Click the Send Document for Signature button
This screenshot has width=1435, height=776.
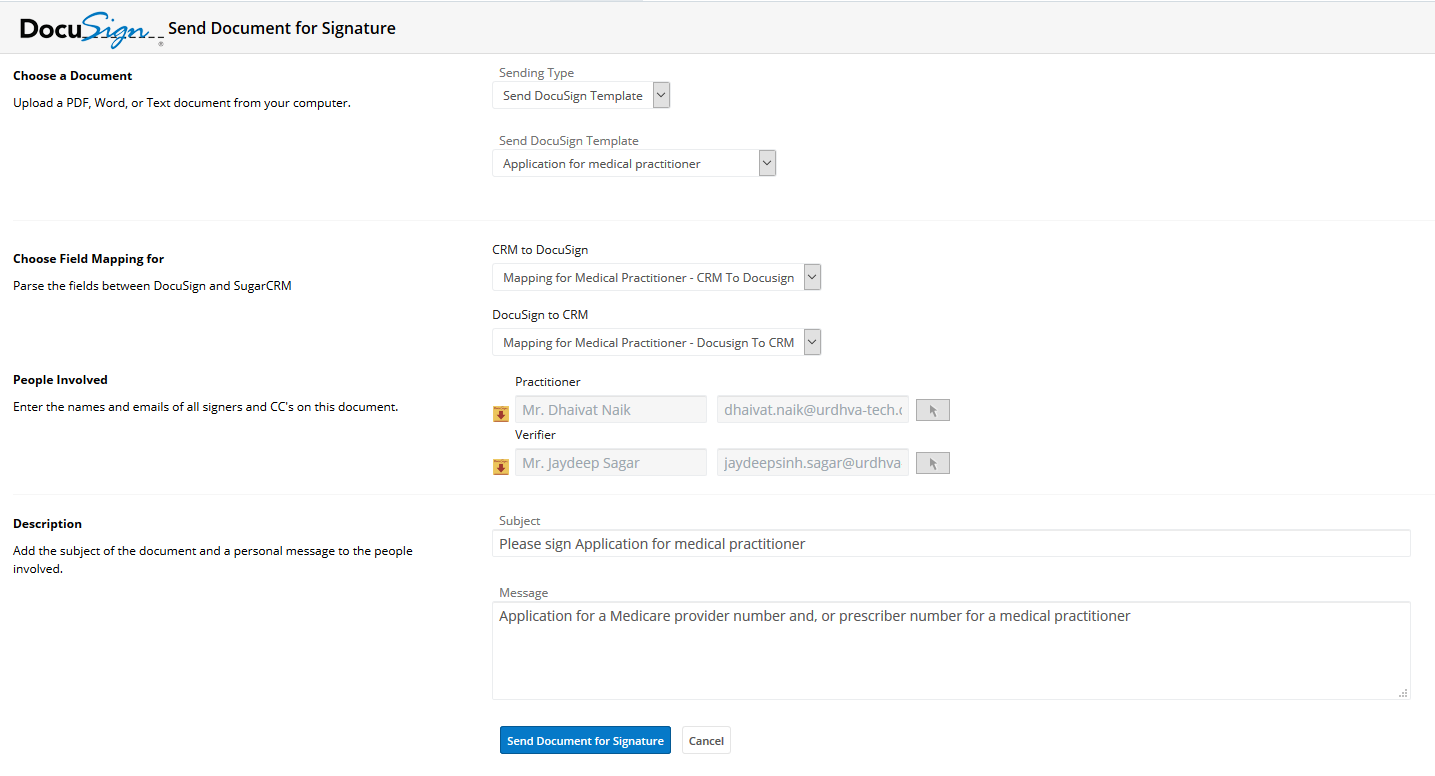click(585, 741)
